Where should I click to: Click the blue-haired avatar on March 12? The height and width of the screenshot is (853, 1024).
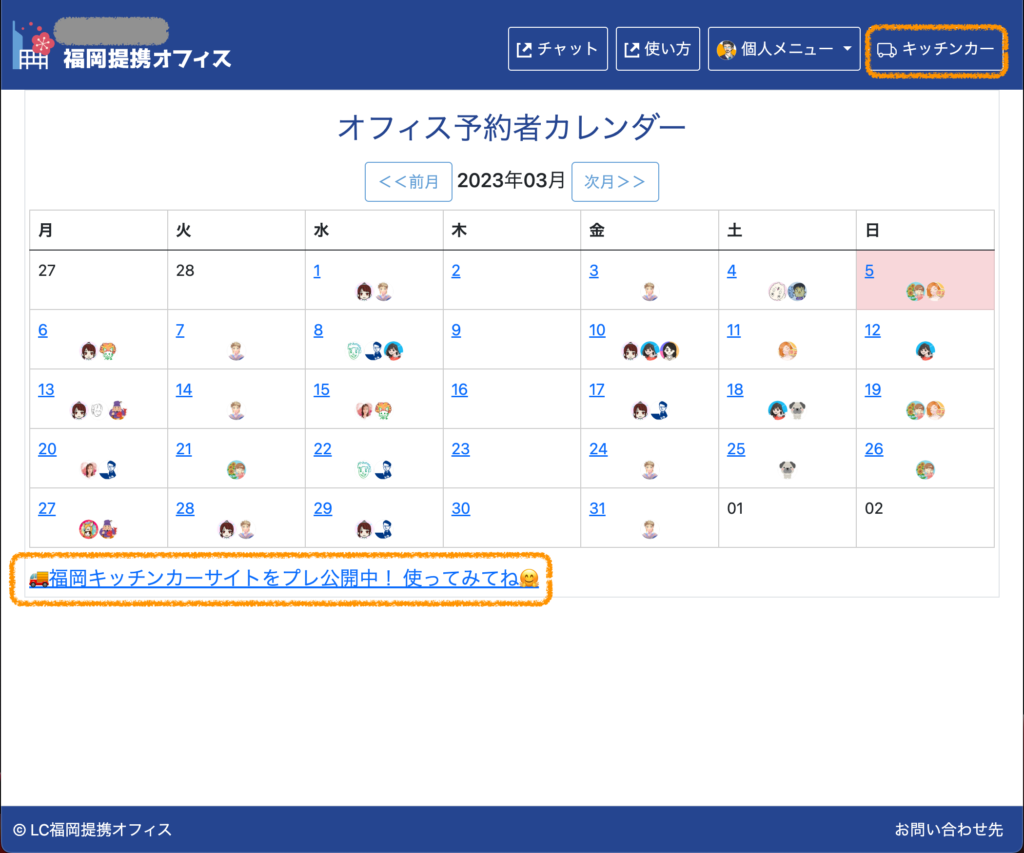(x=925, y=351)
